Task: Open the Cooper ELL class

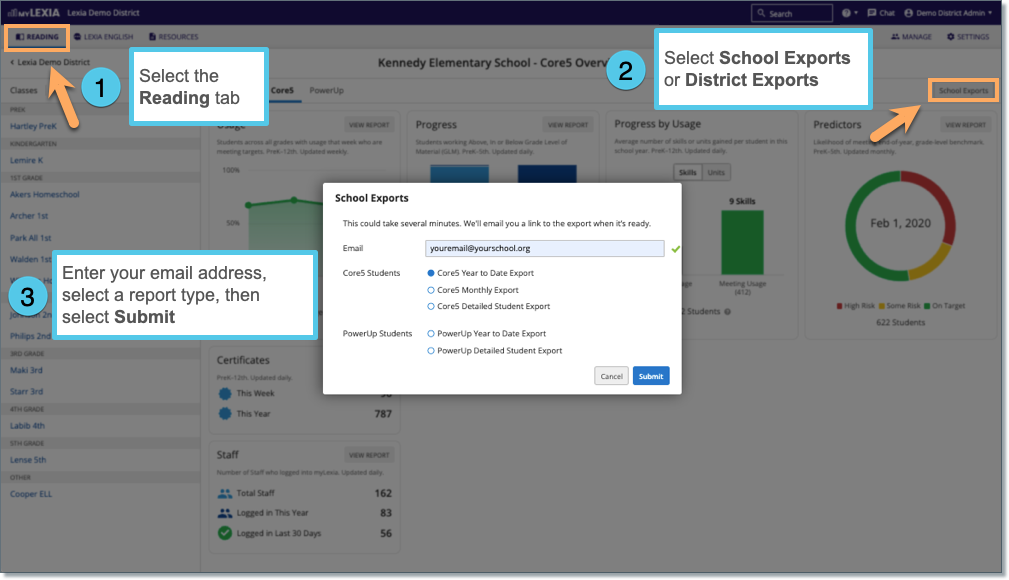Action: 31,494
